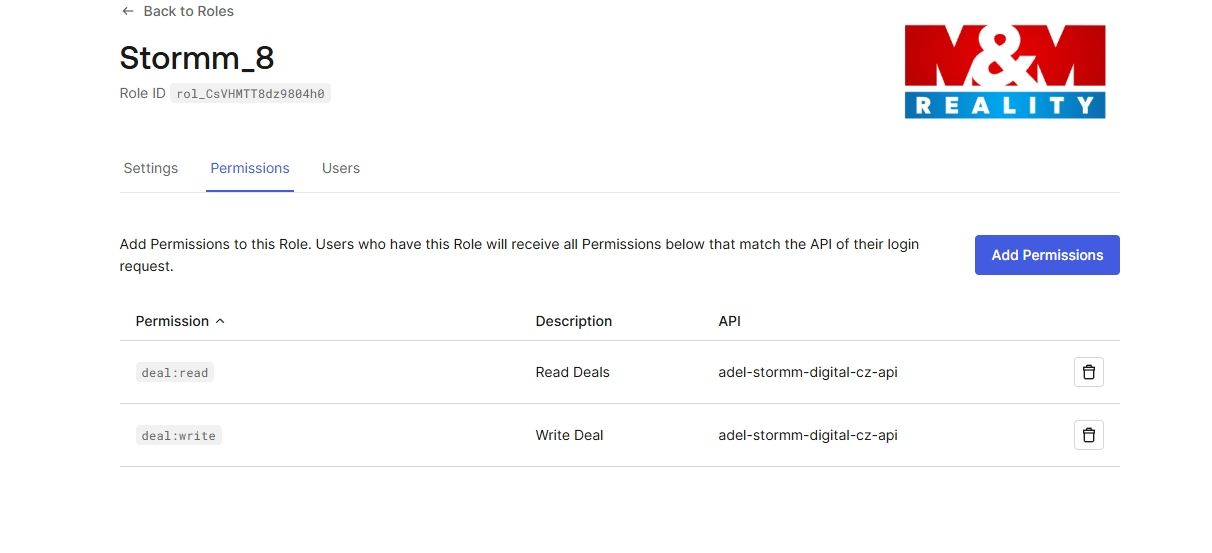Delete the deal:write permission
Viewport: 1212px width, 553px height.
(1089, 435)
